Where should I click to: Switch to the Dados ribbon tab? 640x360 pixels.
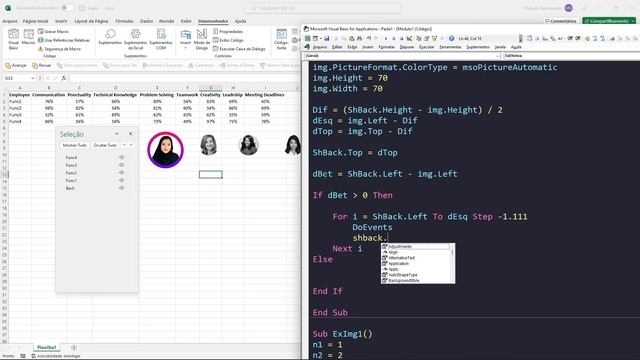[x=146, y=21]
